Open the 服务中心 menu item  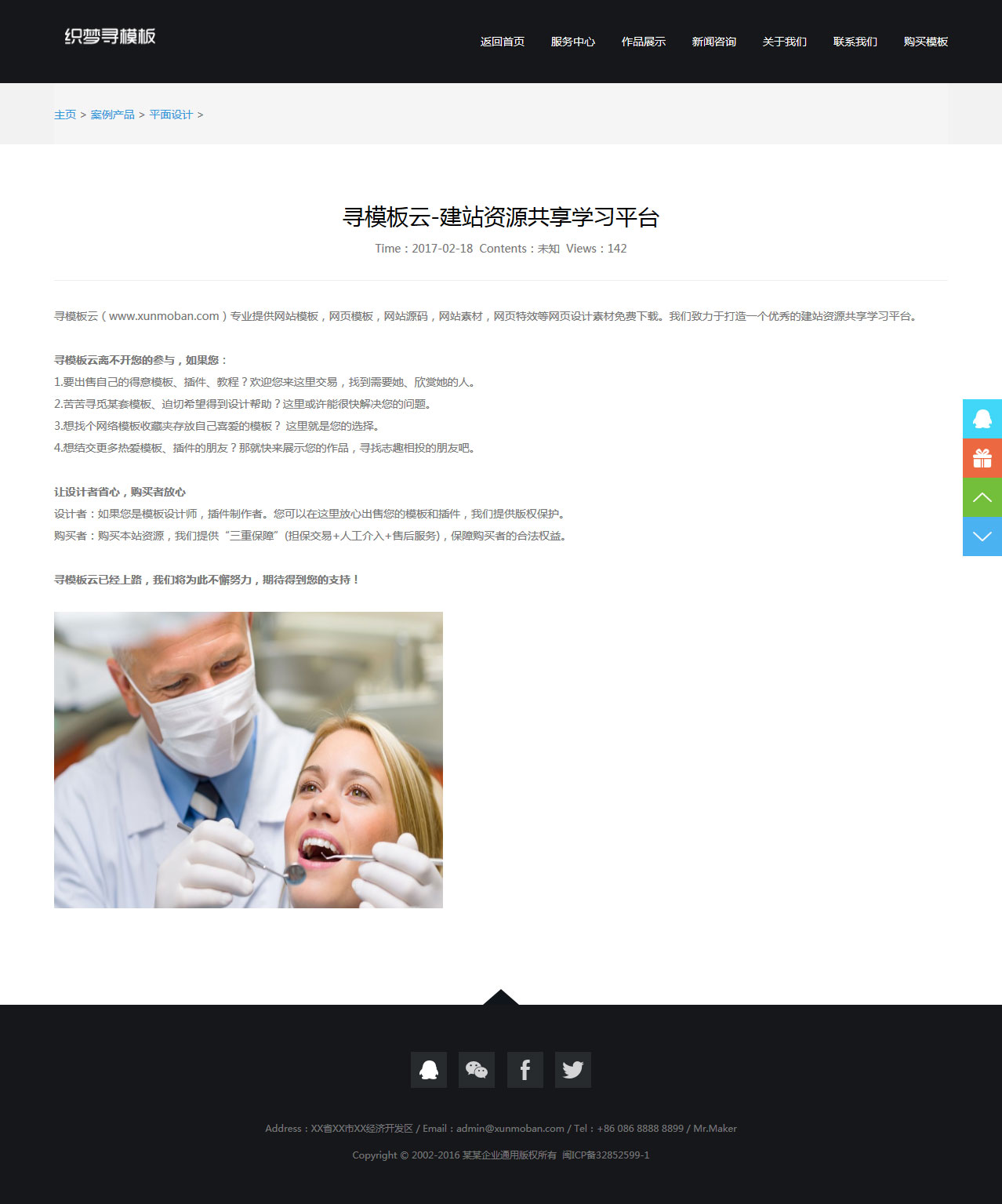(x=572, y=42)
